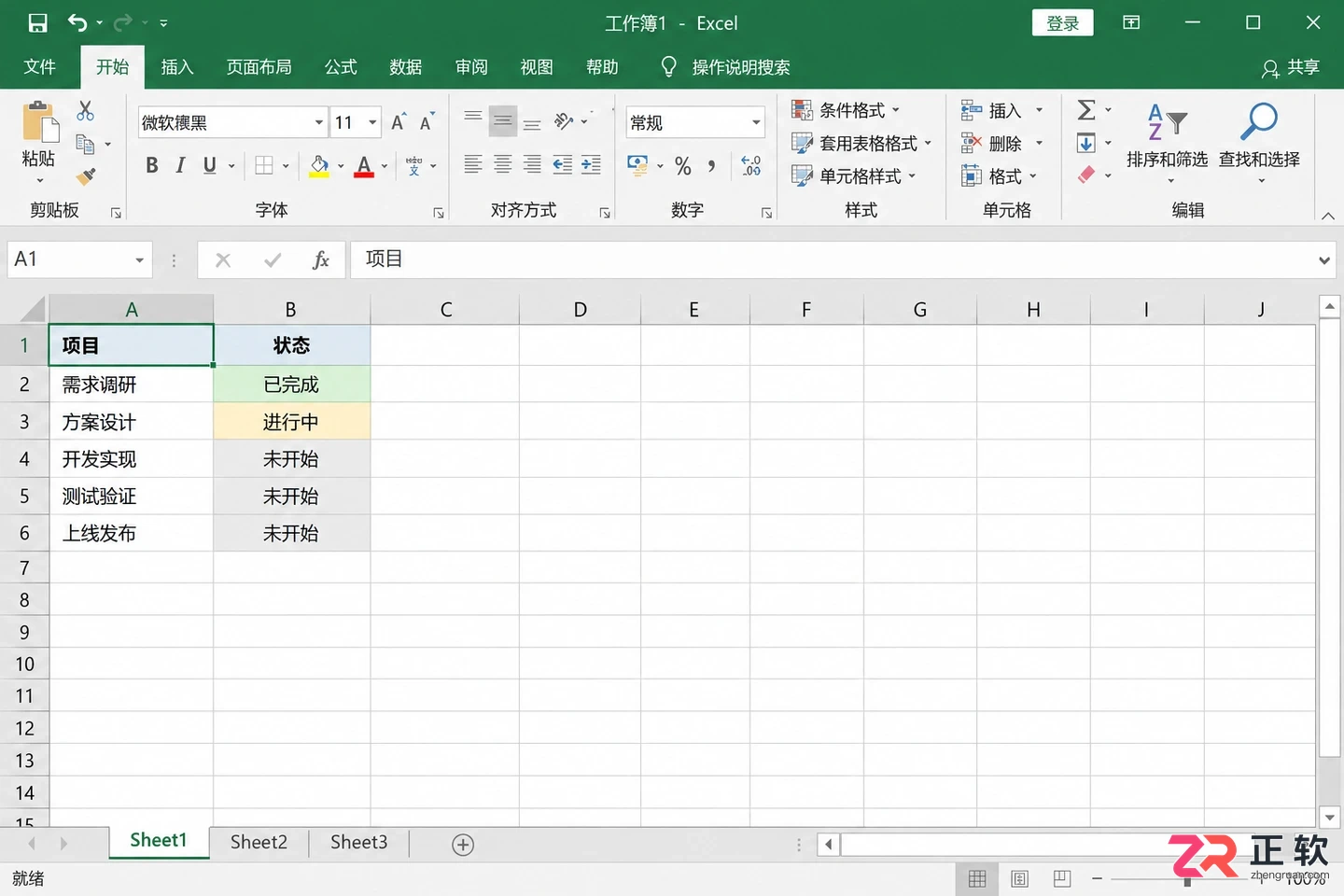Click the Insert cells (插入) button
Screen dimensions: 1344x896
1002,110
